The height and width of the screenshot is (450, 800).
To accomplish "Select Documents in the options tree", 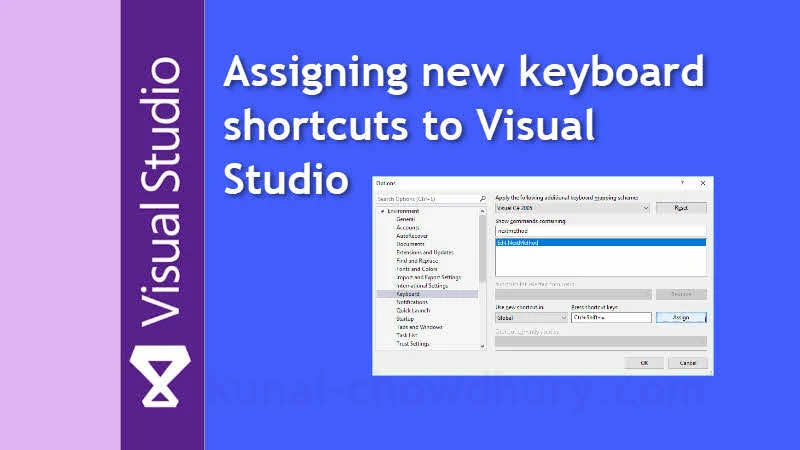I will tap(410, 244).
